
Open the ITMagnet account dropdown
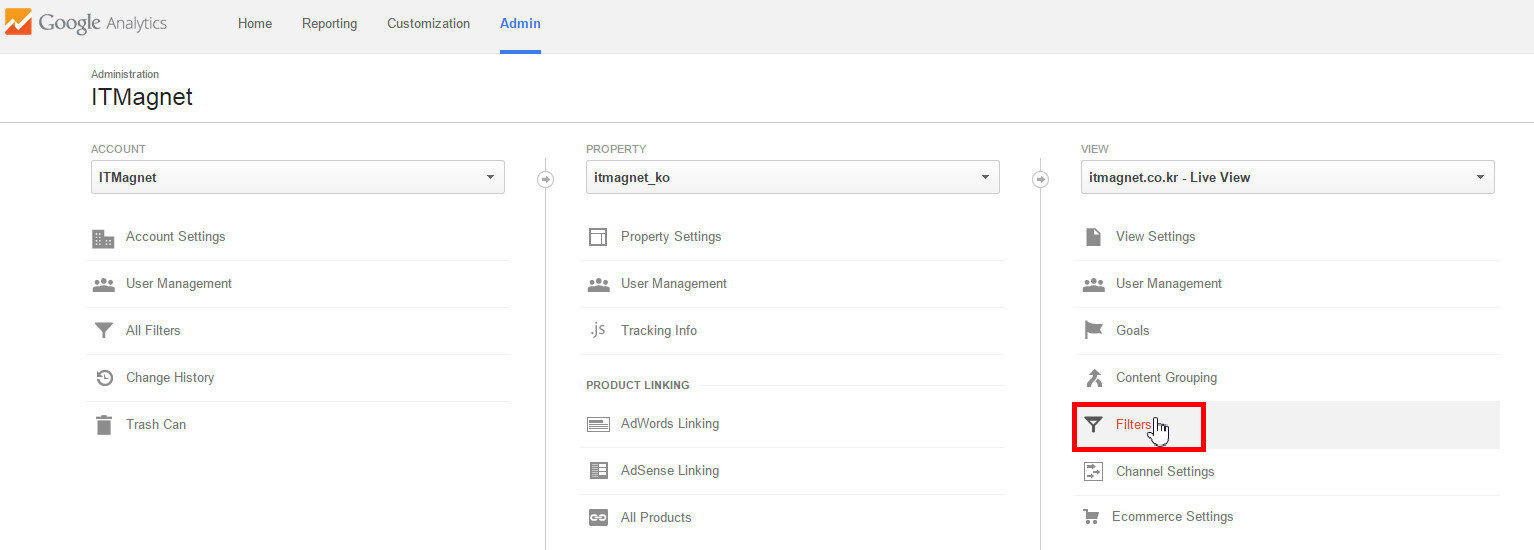[x=297, y=178]
